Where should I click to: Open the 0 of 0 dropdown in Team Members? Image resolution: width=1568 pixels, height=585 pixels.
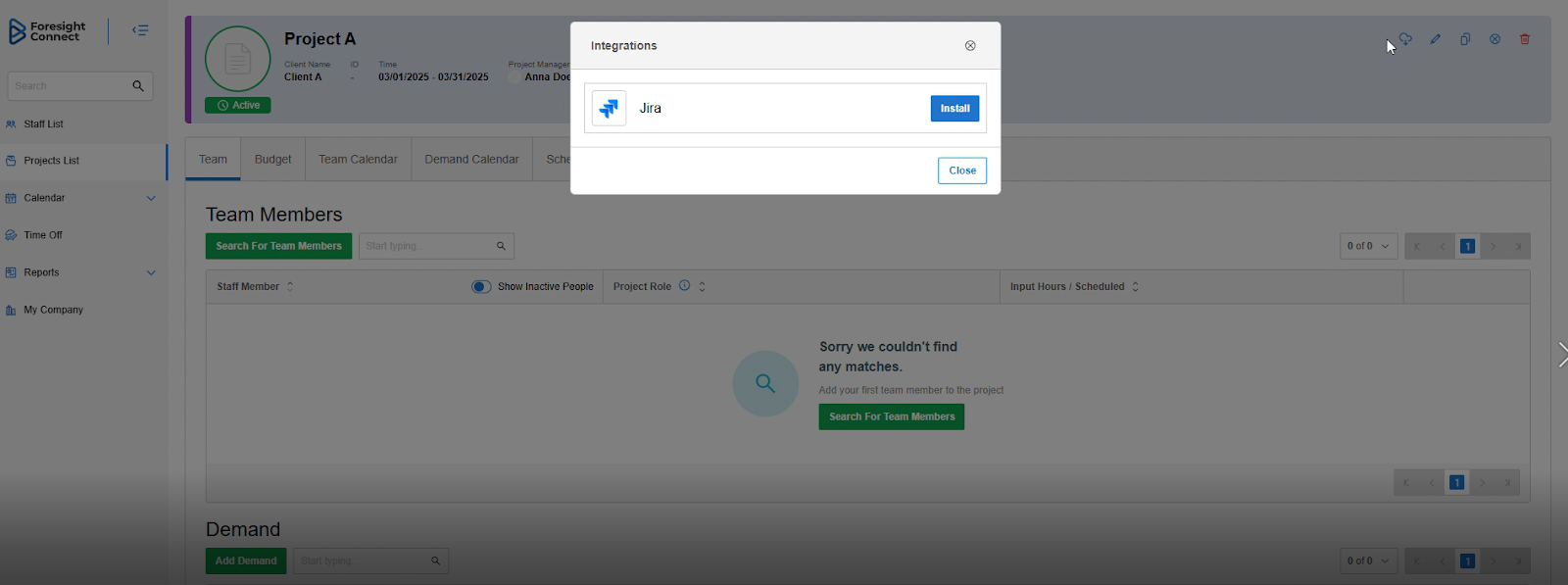[1368, 246]
